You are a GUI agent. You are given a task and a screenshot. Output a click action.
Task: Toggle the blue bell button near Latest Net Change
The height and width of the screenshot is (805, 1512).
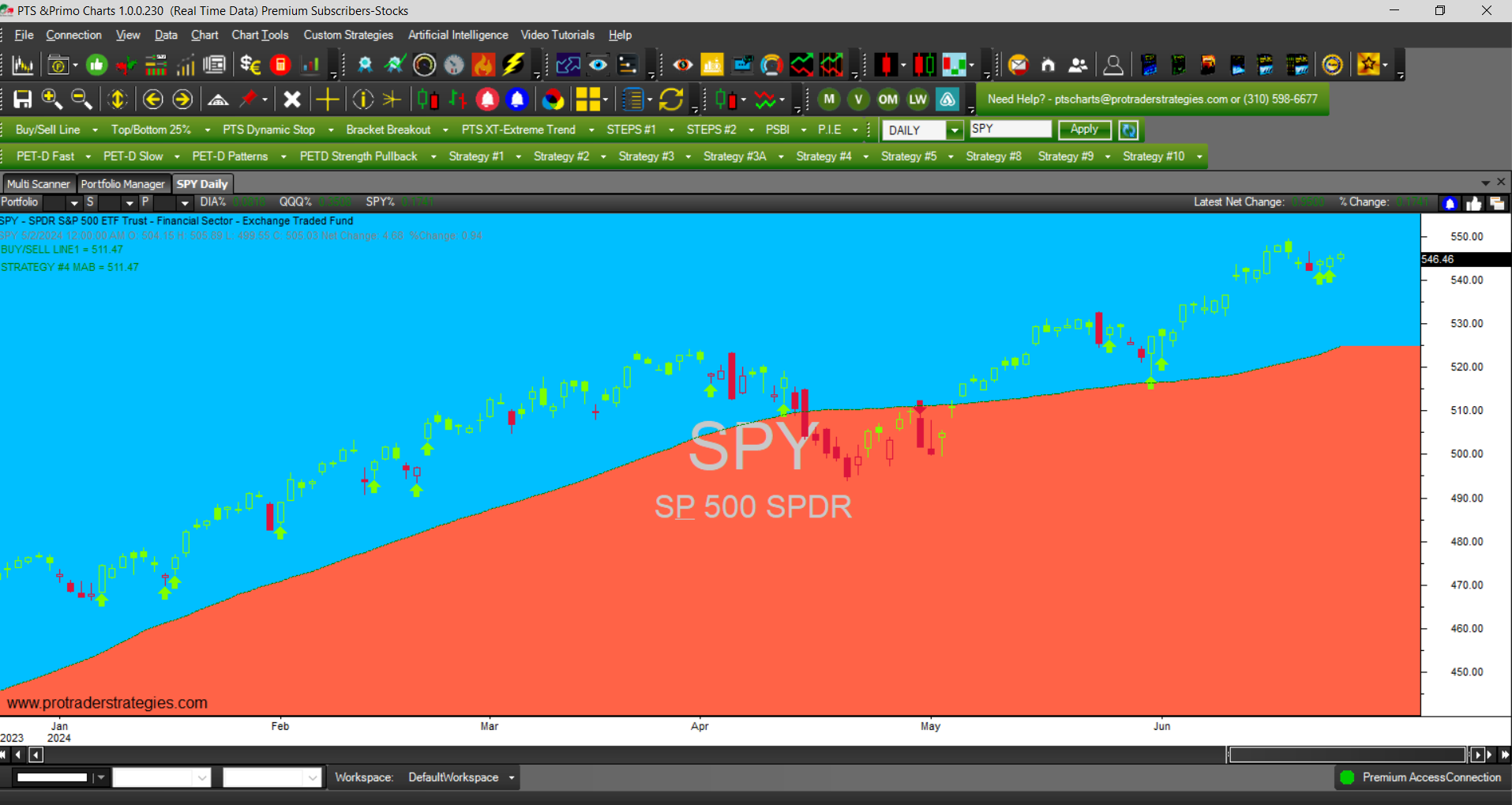pos(1450,203)
